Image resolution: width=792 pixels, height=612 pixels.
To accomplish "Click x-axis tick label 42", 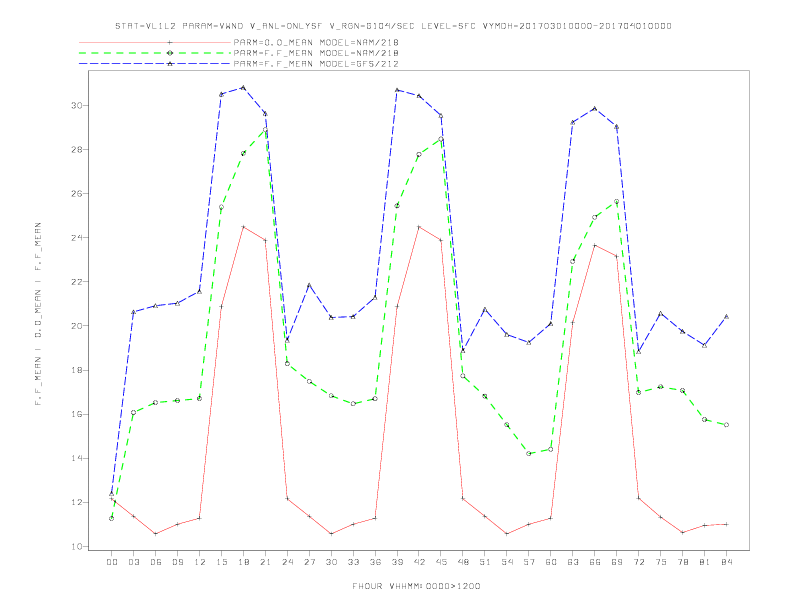I will pos(419,562).
